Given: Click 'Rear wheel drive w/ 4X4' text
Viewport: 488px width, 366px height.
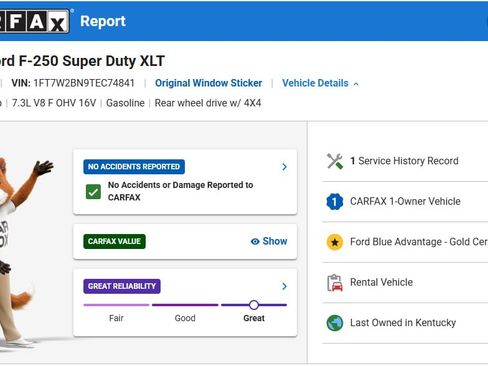Looking at the screenshot, I should coord(208,103).
